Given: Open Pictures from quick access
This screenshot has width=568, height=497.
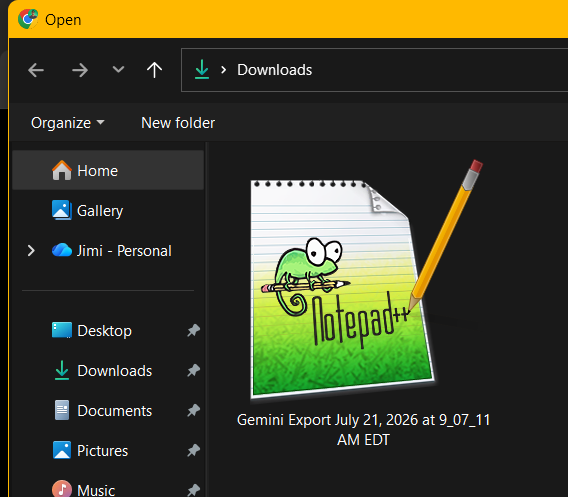Looking at the screenshot, I should pos(103,451).
